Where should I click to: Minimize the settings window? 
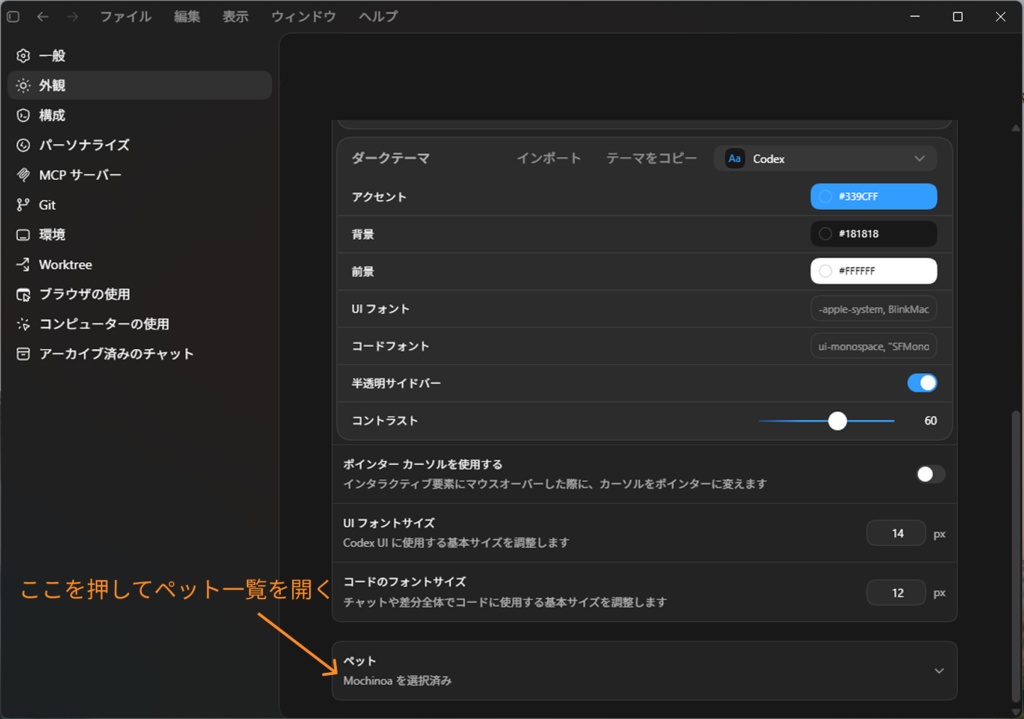coord(915,16)
